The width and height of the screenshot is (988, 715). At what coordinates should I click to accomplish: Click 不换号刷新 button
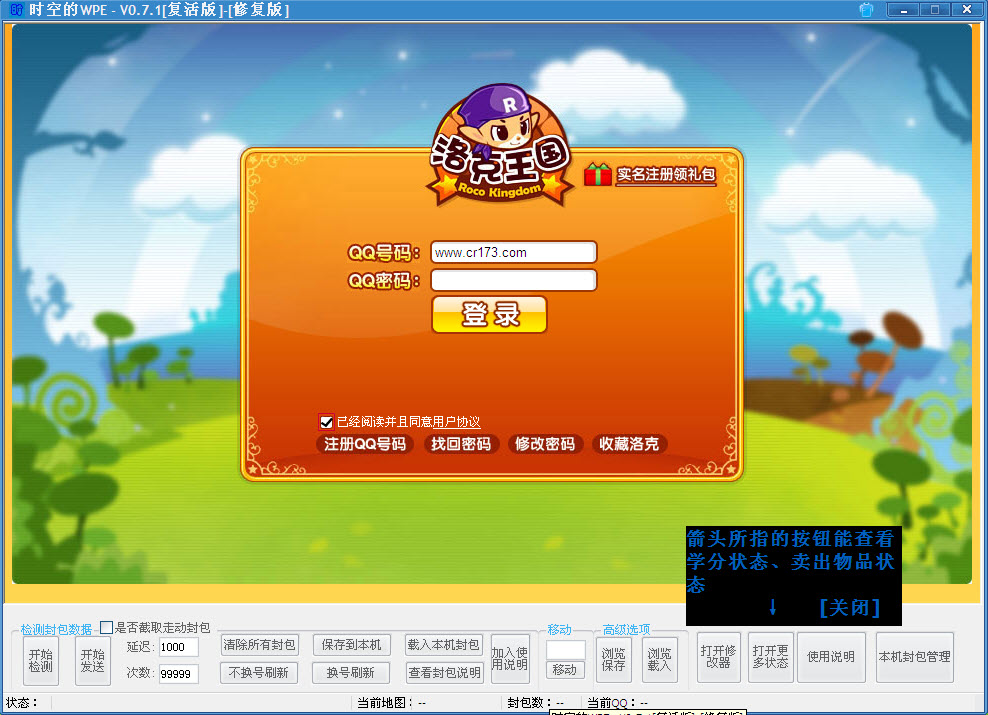click(x=259, y=673)
